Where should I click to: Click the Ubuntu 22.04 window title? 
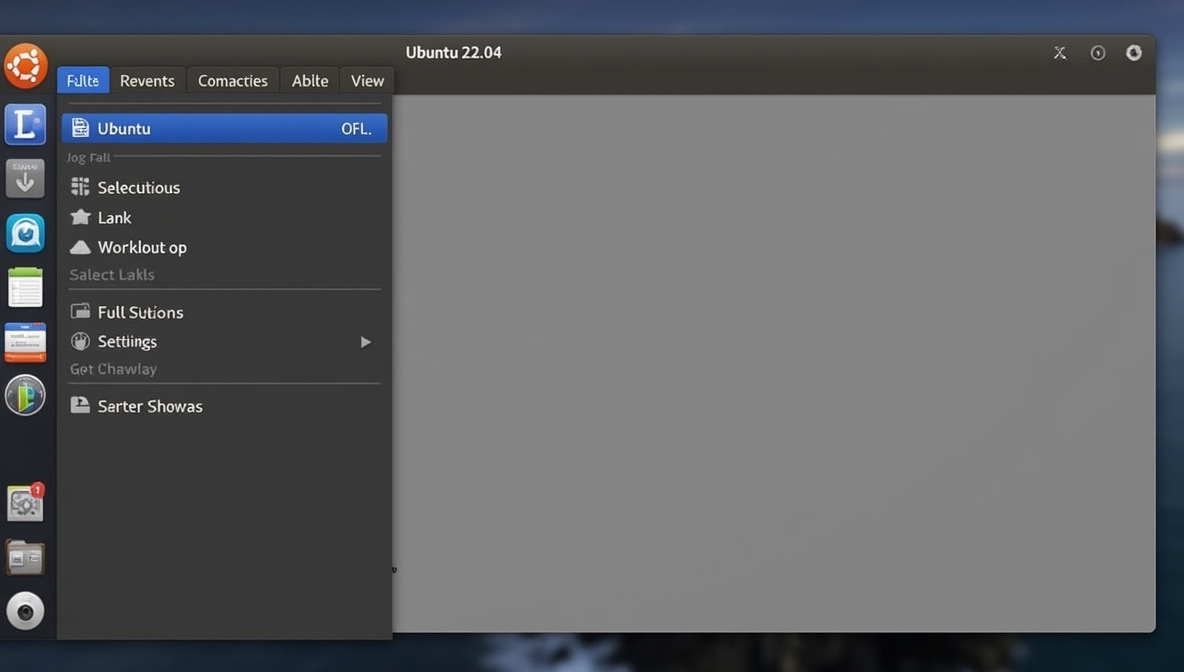coord(453,52)
